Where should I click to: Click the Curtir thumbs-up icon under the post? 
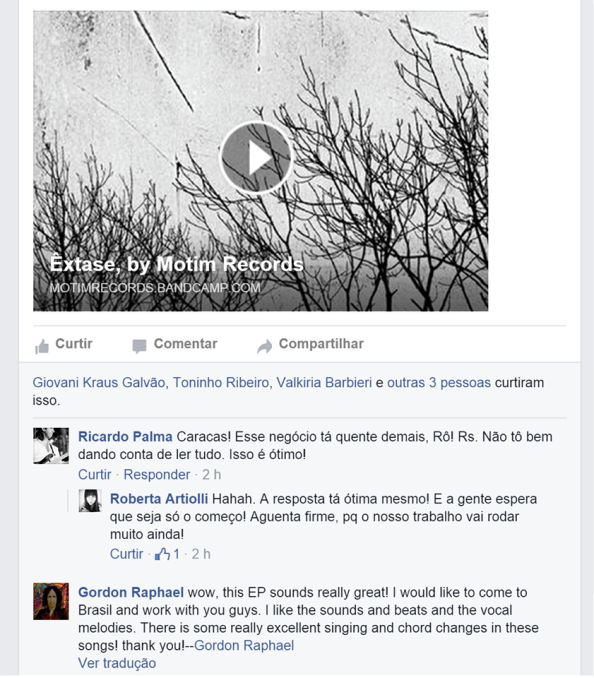coord(42,346)
